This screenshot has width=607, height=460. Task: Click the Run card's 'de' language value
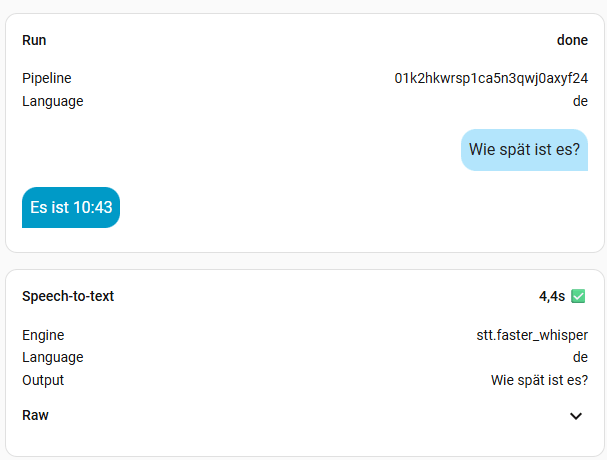click(x=580, y=101)
